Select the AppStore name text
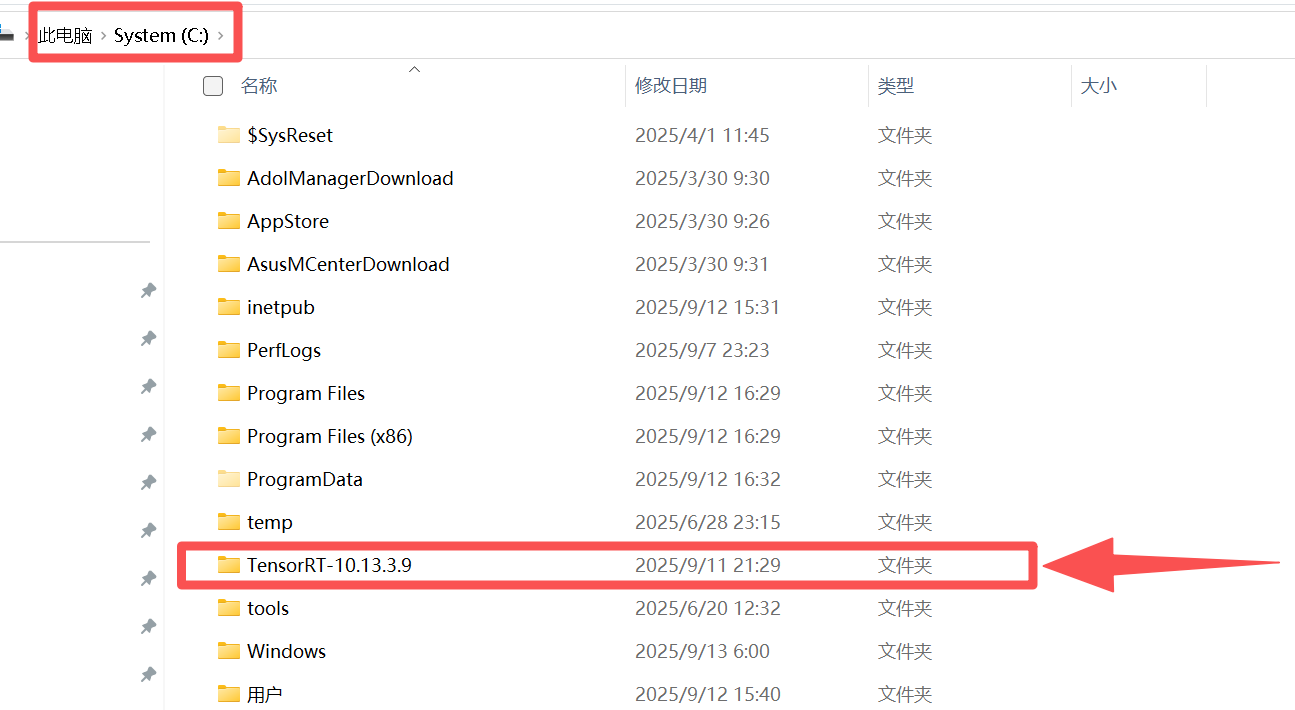This screenshot has height=710, width=1295. click(x=288, y=221)
